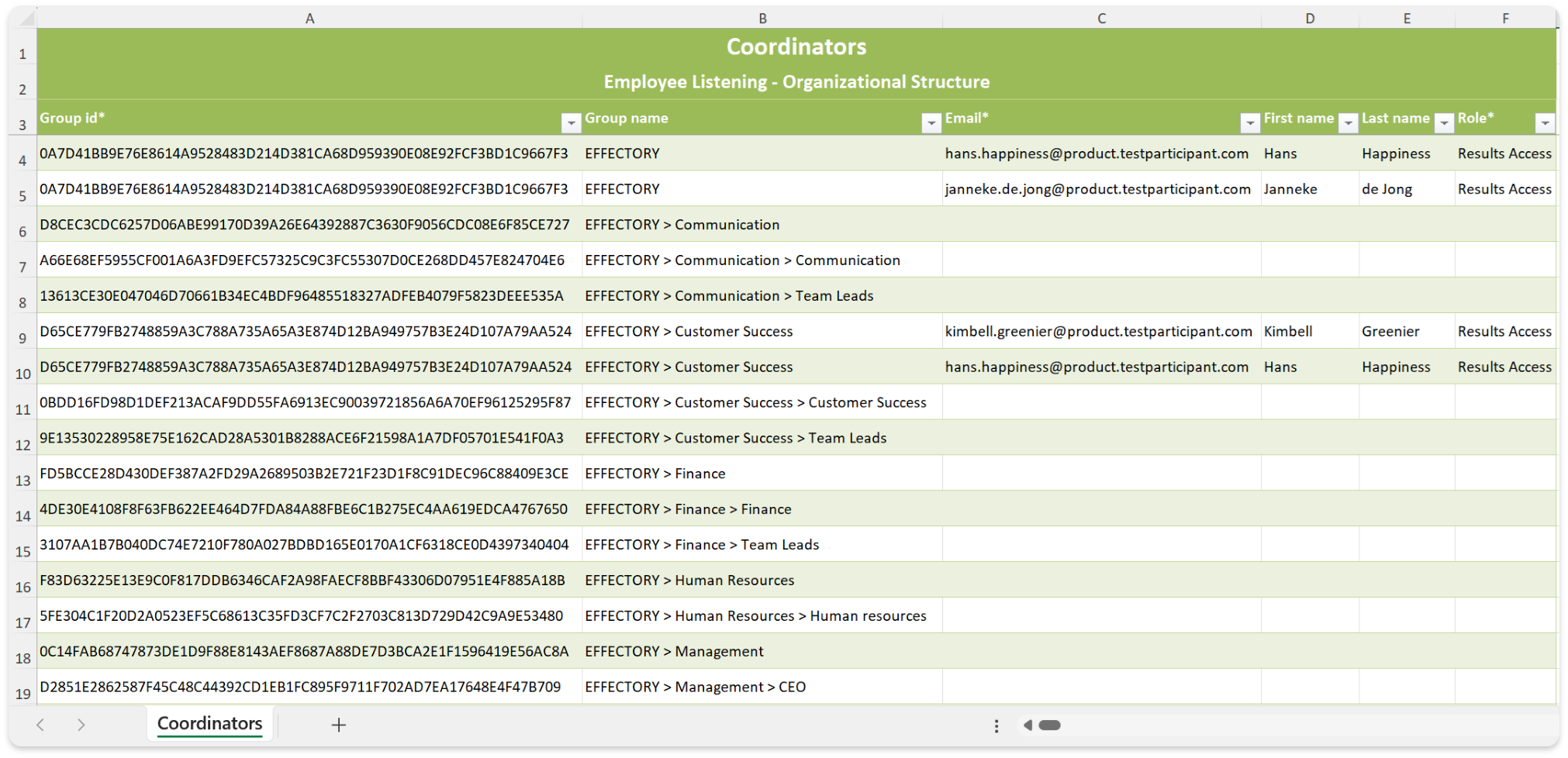Select row 19 header
Screen dimensions: 1568x758
coord(22,687)
